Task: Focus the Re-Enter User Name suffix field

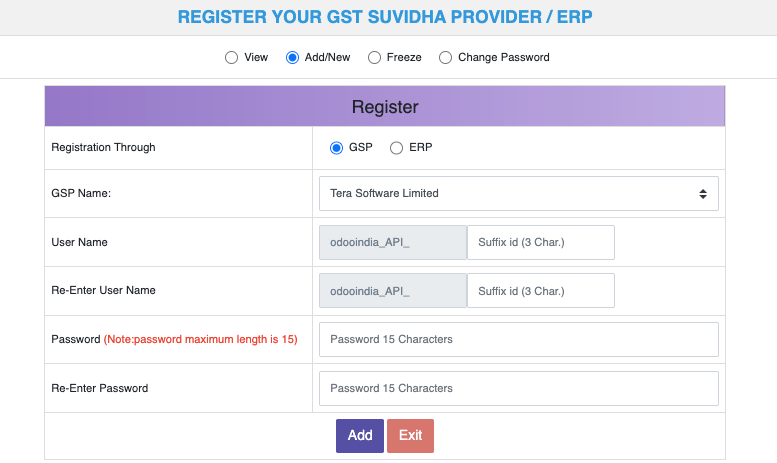Action: 540,291
